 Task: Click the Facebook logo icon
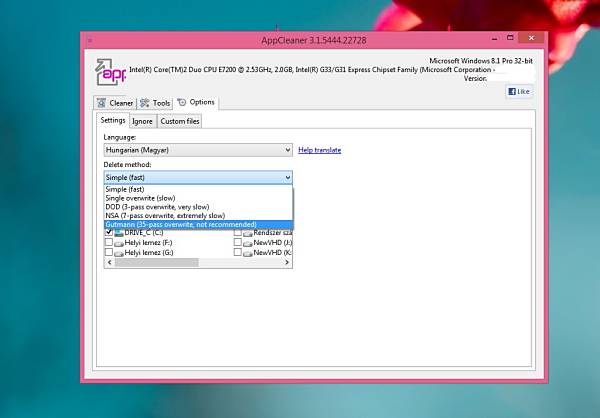(512, 91)
